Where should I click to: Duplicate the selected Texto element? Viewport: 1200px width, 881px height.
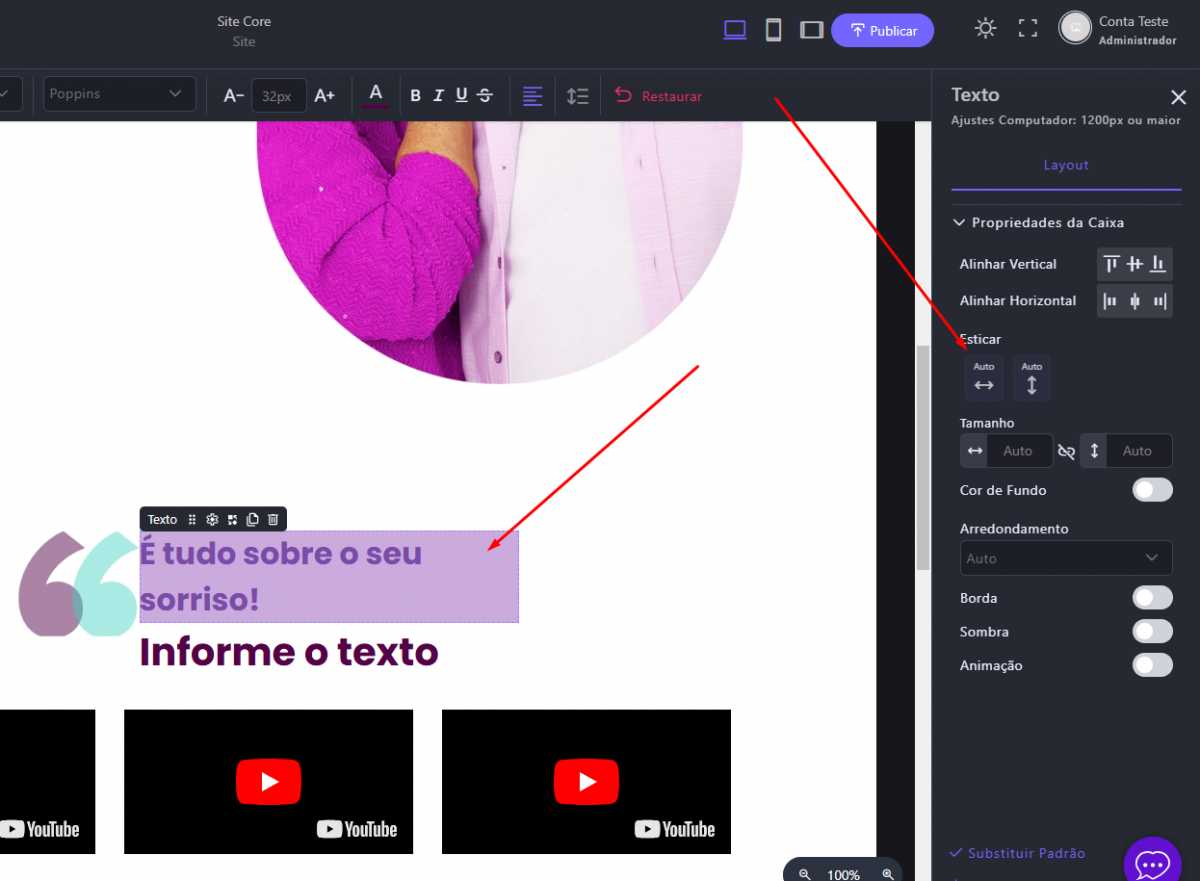(252, 519)
